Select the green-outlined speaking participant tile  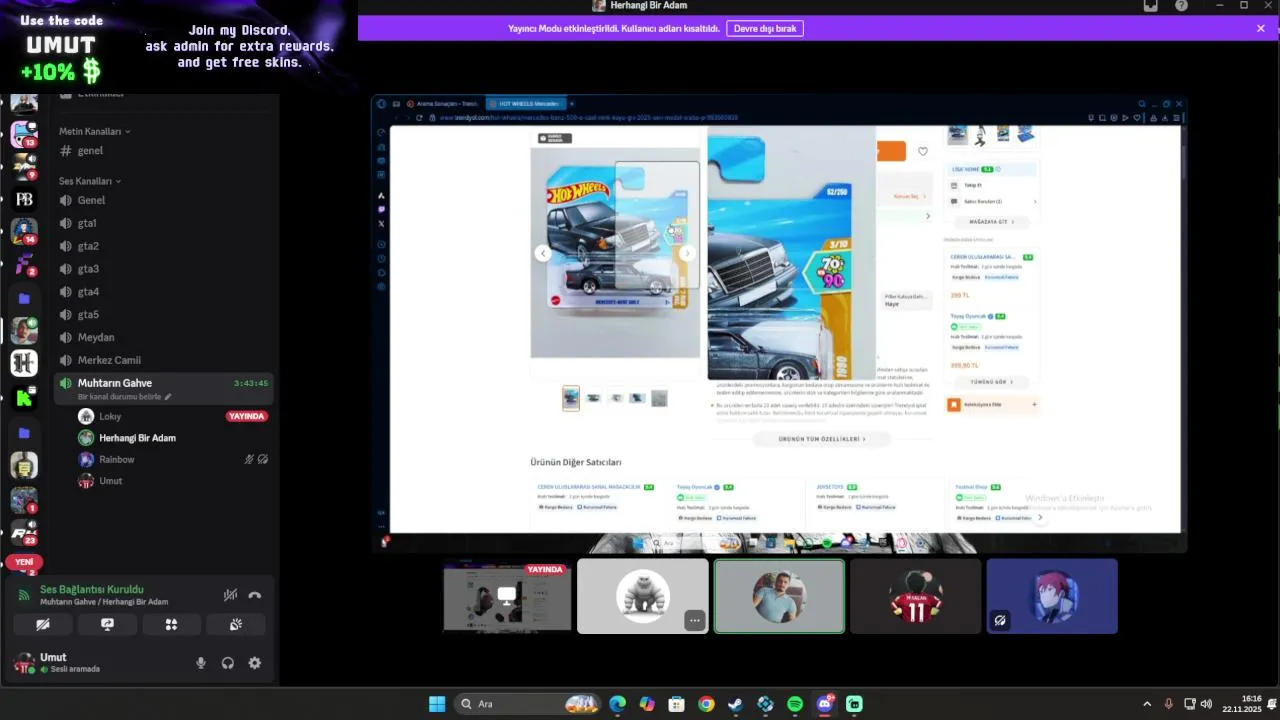pyautogui.click(x=779, y=596)
